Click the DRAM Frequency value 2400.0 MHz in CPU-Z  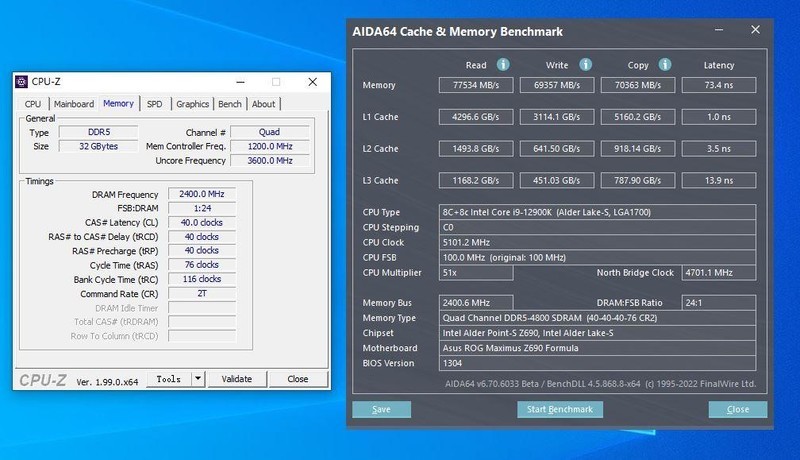(x=202, y=194)
